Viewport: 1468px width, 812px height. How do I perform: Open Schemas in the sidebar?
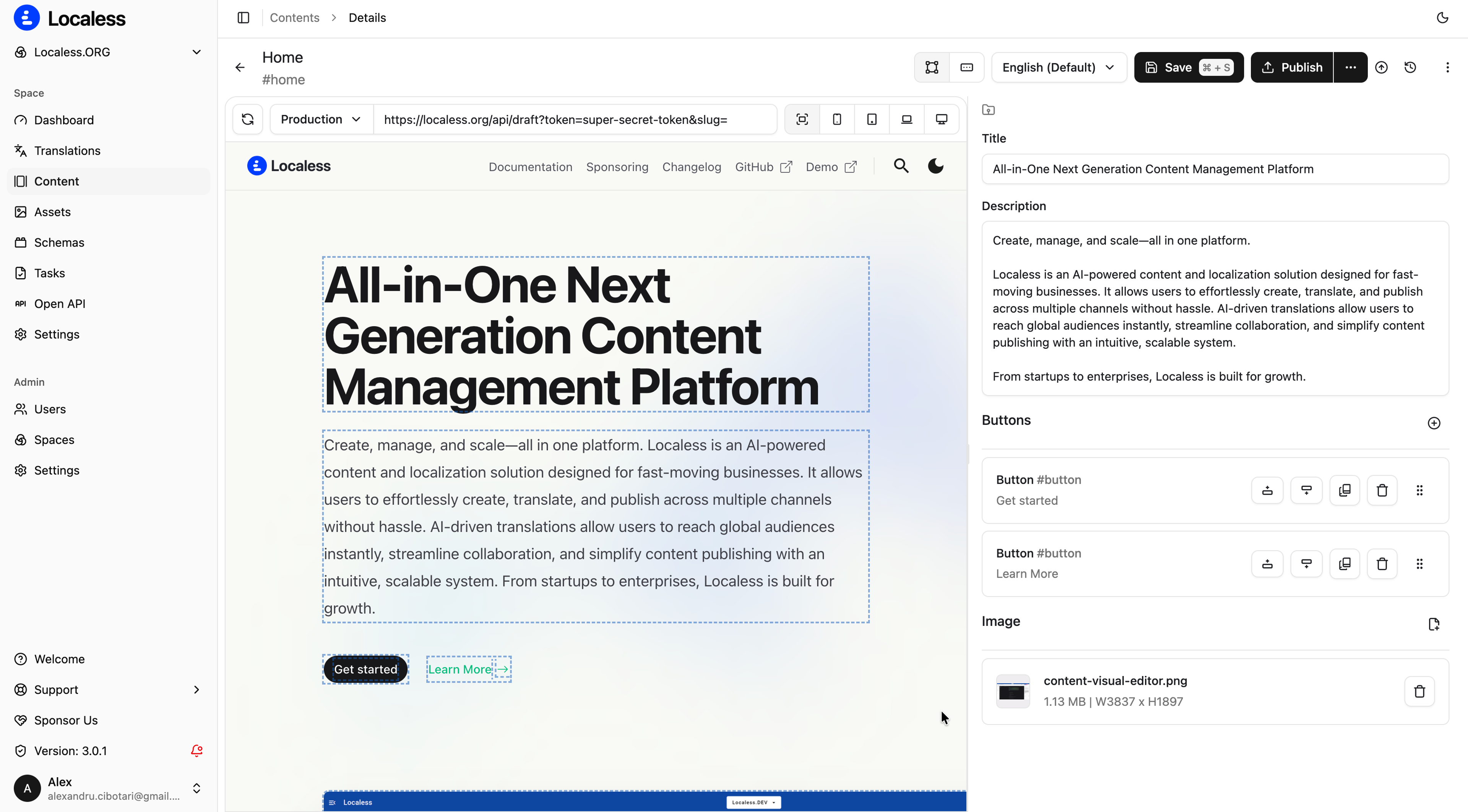(108, 243)
